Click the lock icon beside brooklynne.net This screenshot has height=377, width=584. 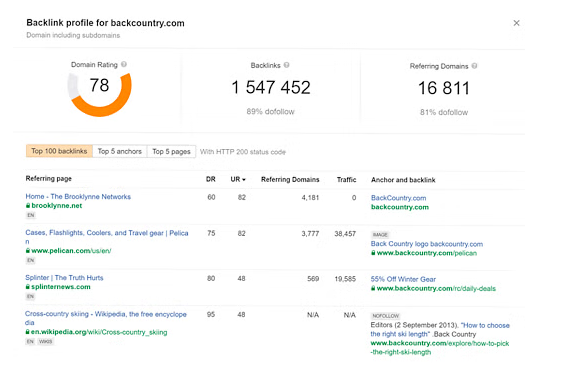[x=28, y=206]
